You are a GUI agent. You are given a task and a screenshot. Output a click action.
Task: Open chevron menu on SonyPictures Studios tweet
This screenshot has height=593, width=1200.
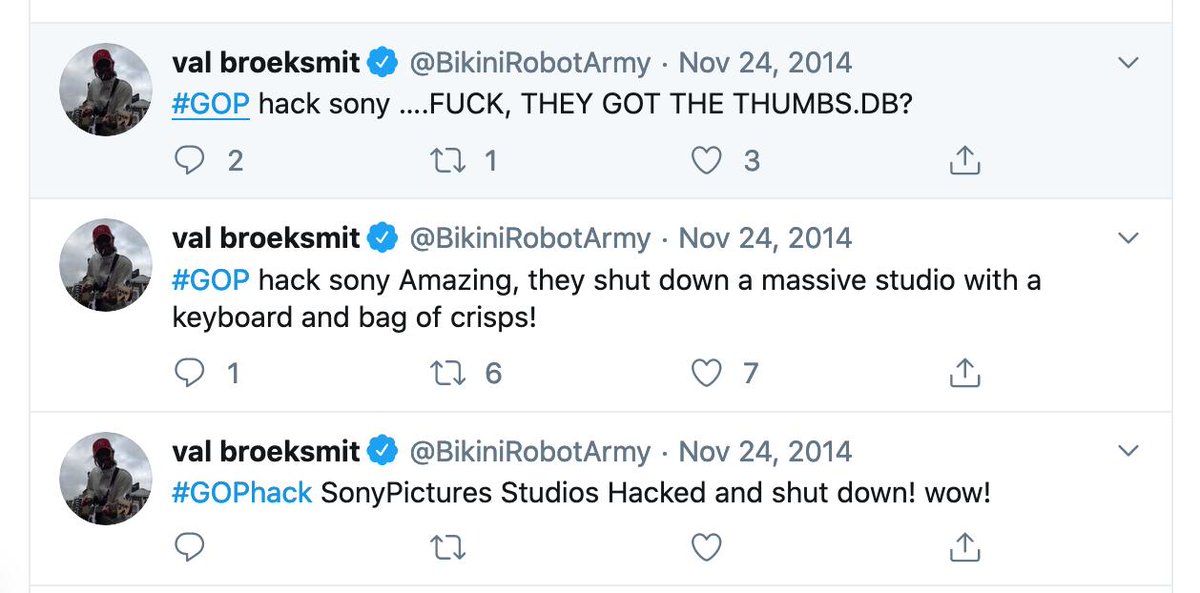(1128, 450)
